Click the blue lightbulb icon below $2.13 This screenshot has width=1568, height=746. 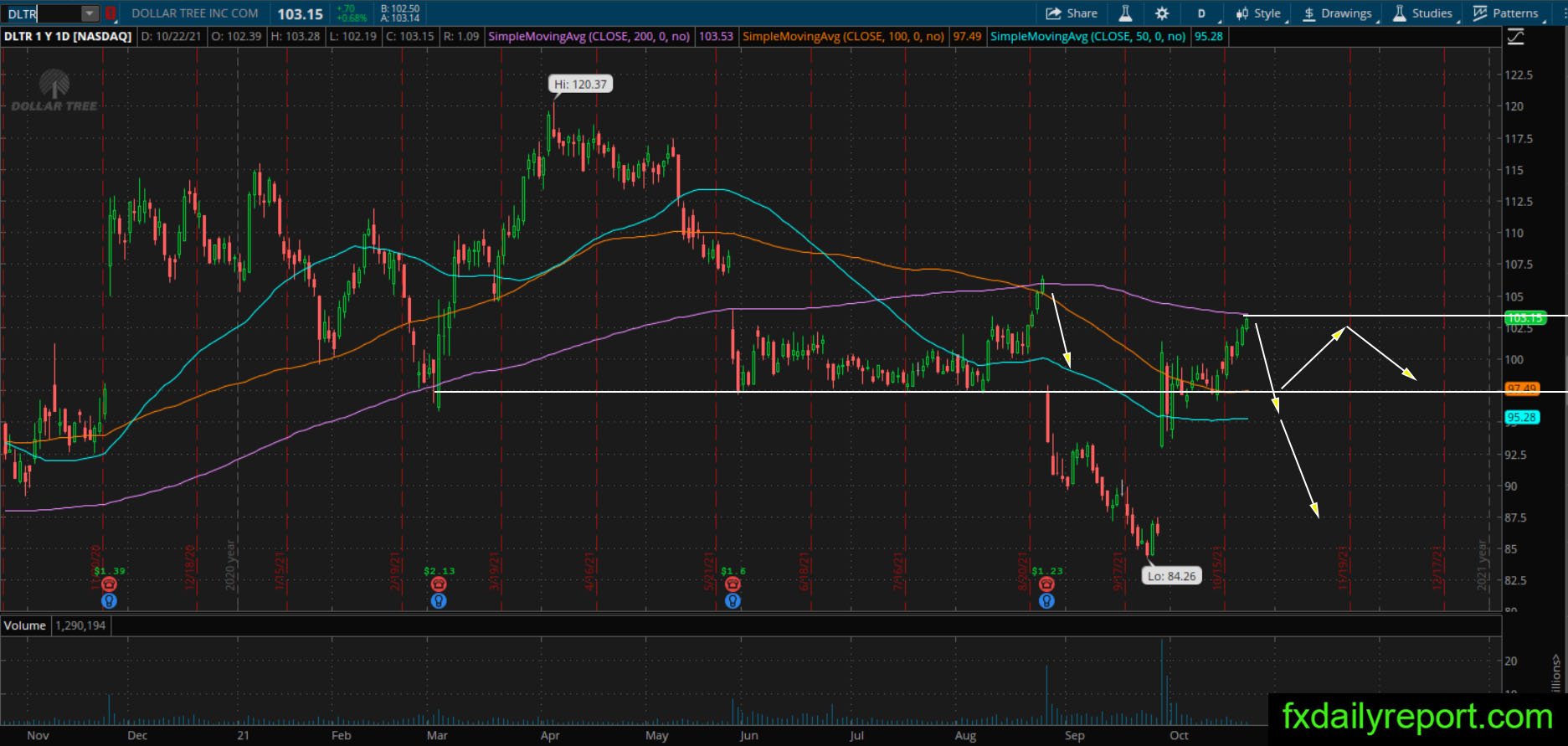(x=439, y=600)
